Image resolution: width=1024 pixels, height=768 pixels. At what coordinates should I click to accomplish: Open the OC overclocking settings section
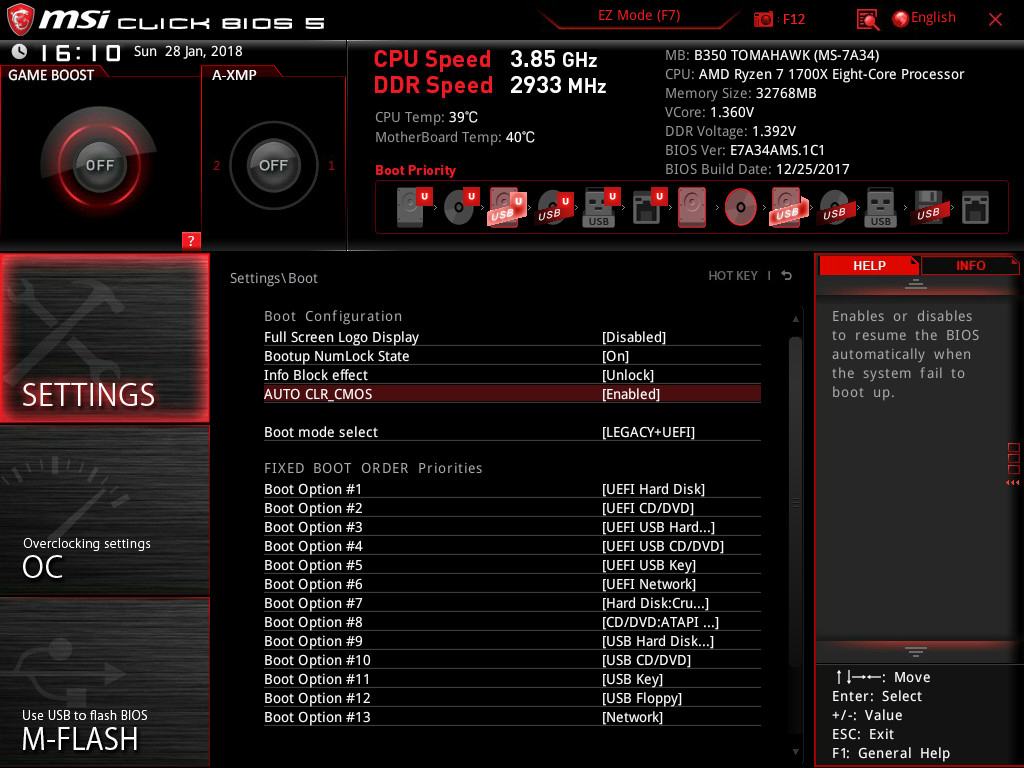tap(104, 511)
